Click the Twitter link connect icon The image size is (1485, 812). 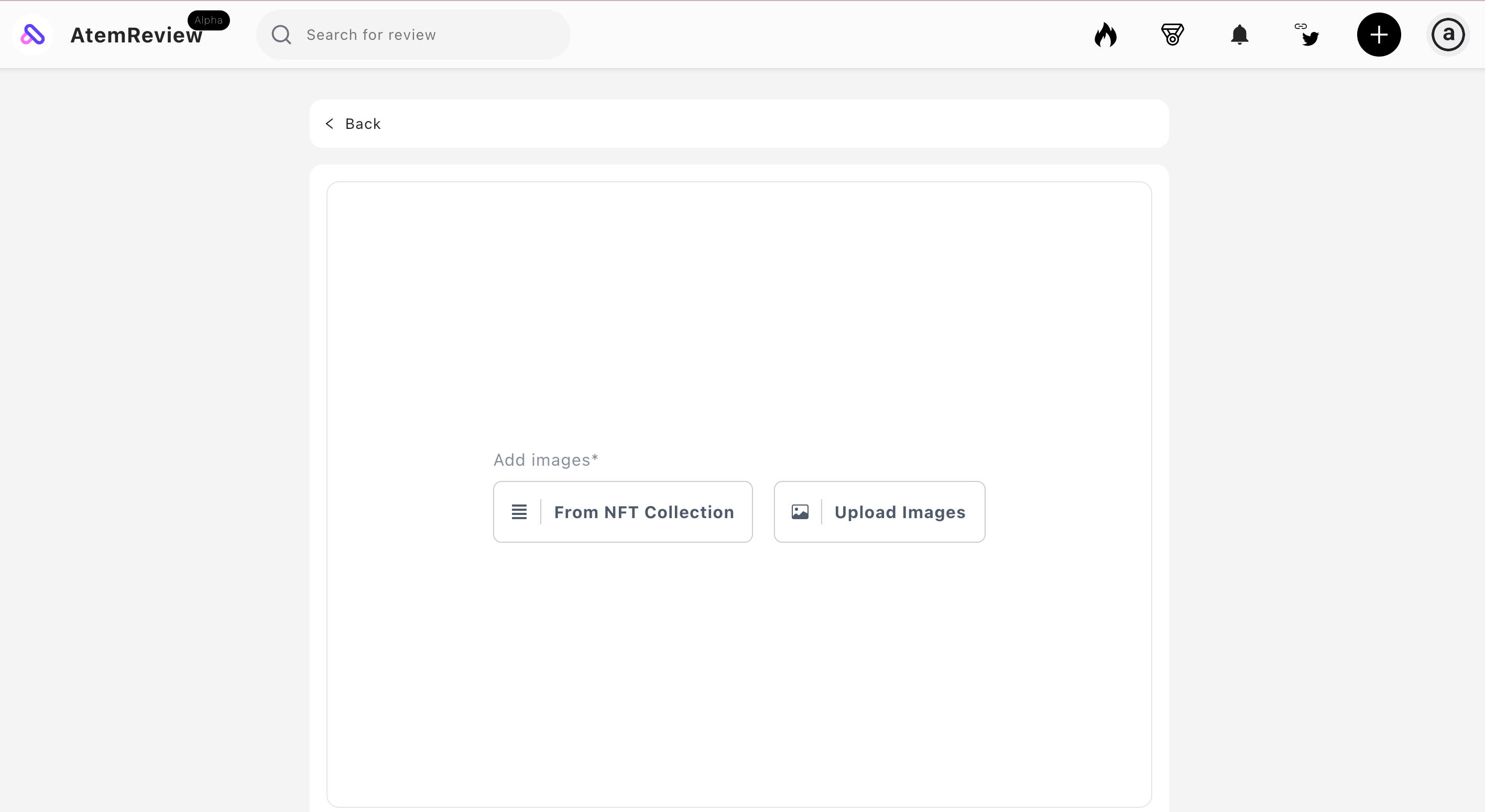pyautogui.click(x=1307, y=35)
